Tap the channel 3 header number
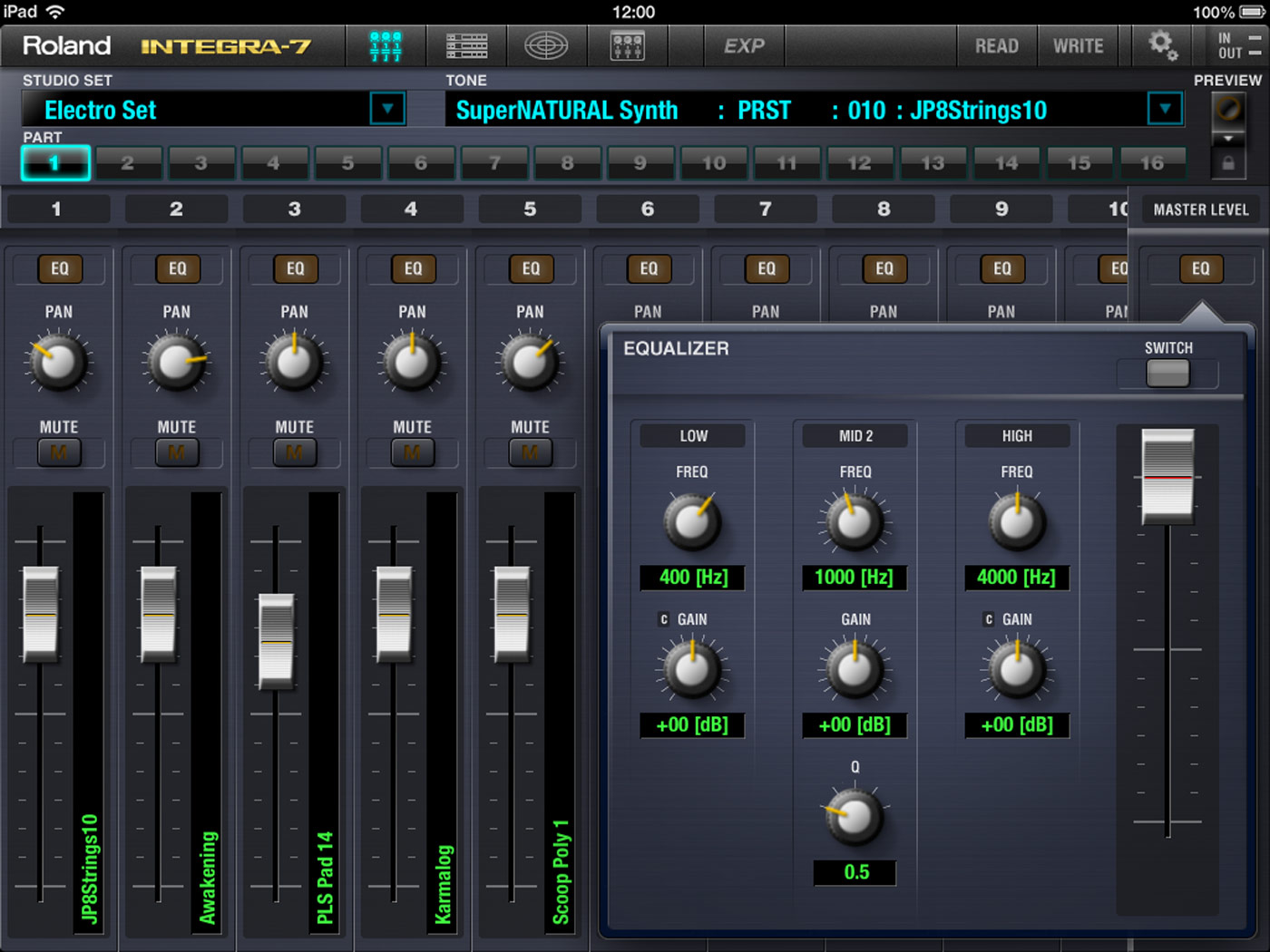 pyautogui.click(x=294, y=209)
